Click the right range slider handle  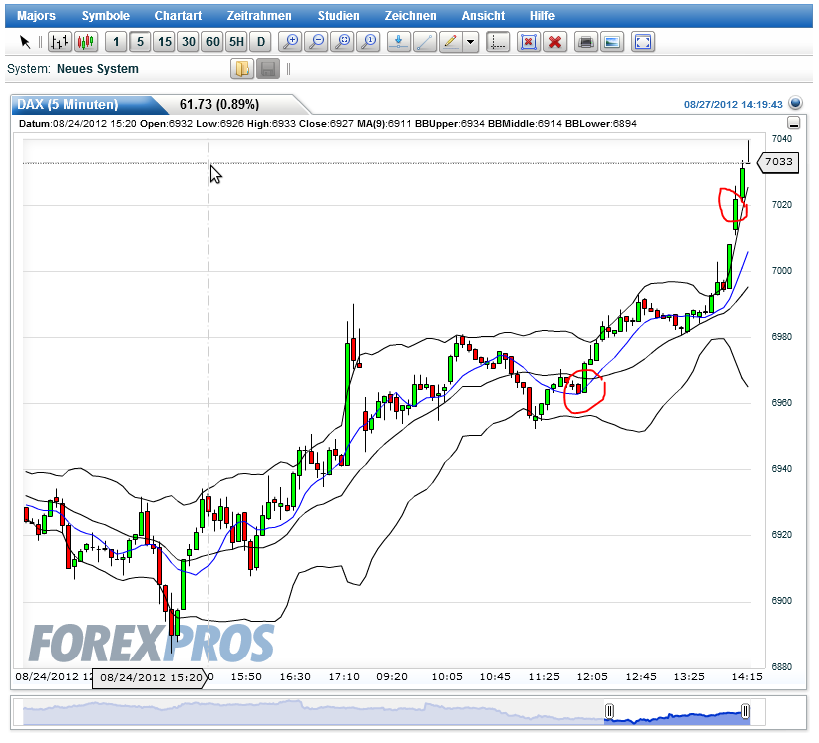[x=746, y=710]
